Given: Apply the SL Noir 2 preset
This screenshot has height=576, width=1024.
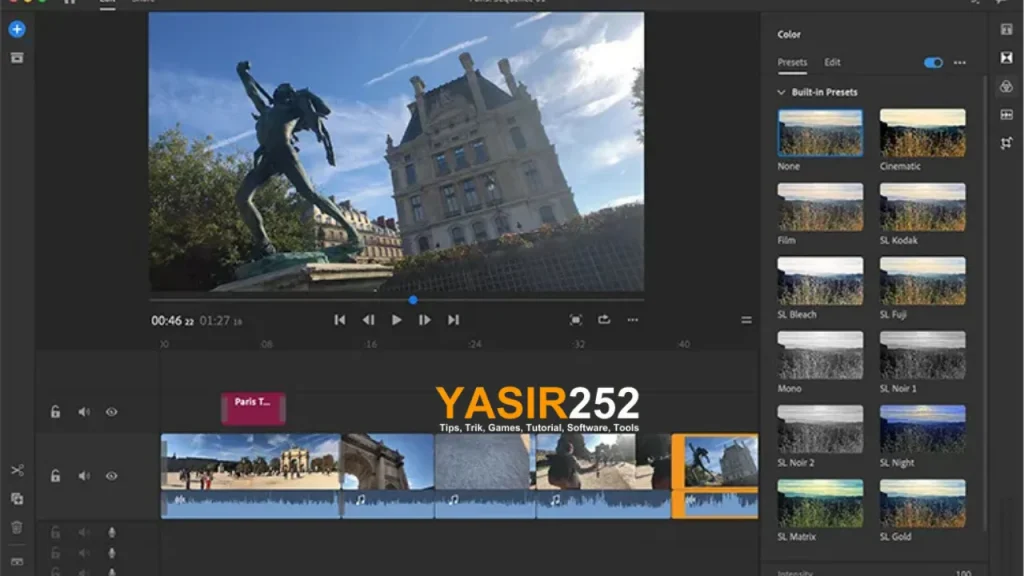Looking at the screenshot, I should tap(820, 429).
